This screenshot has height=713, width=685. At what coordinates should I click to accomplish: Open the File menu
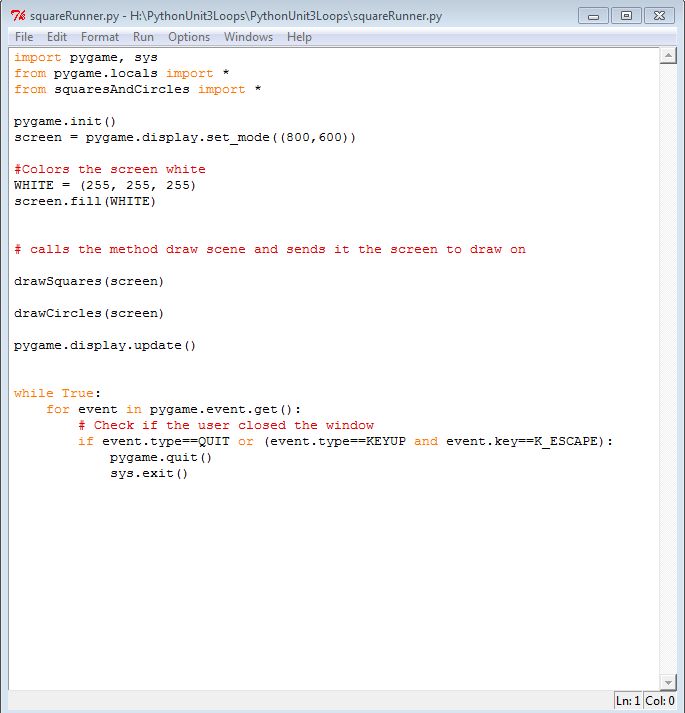point(24,37)
